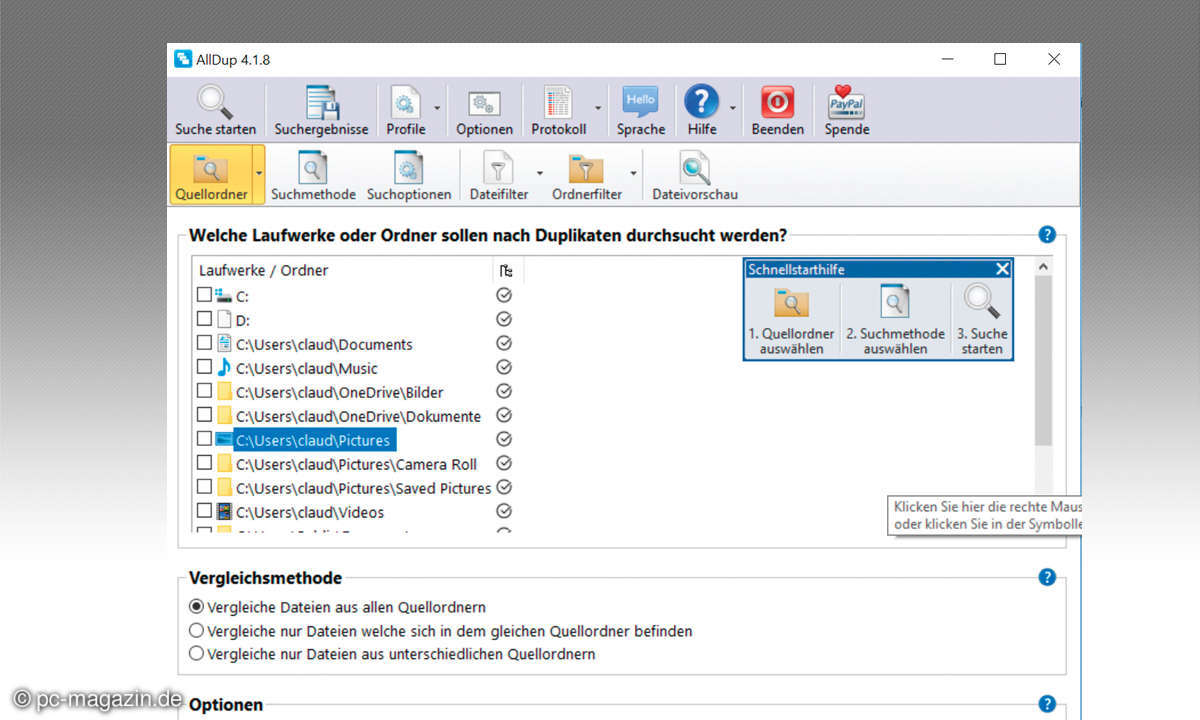The image size is (1200, 720).
Task: Maximize the AllDup window
Action: click(1000, 59)
